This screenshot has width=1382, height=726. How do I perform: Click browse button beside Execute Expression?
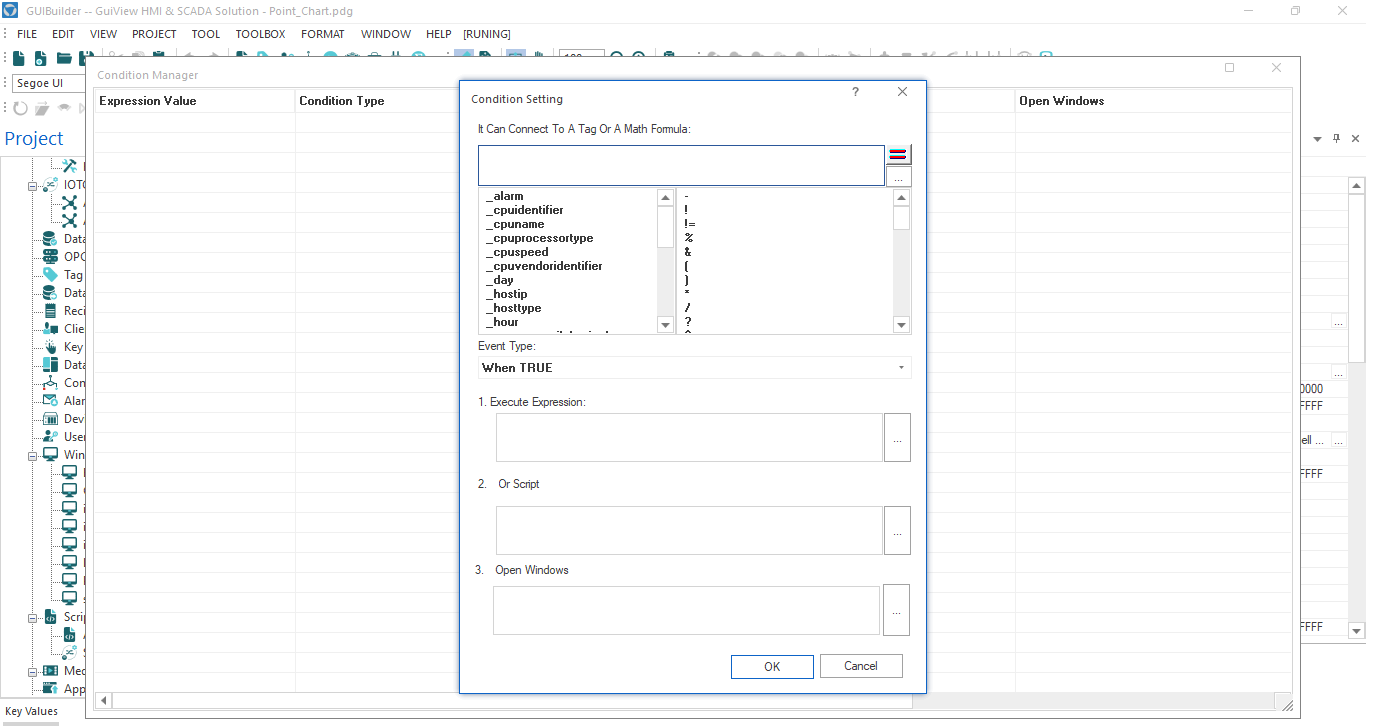[x=897, y=438]
